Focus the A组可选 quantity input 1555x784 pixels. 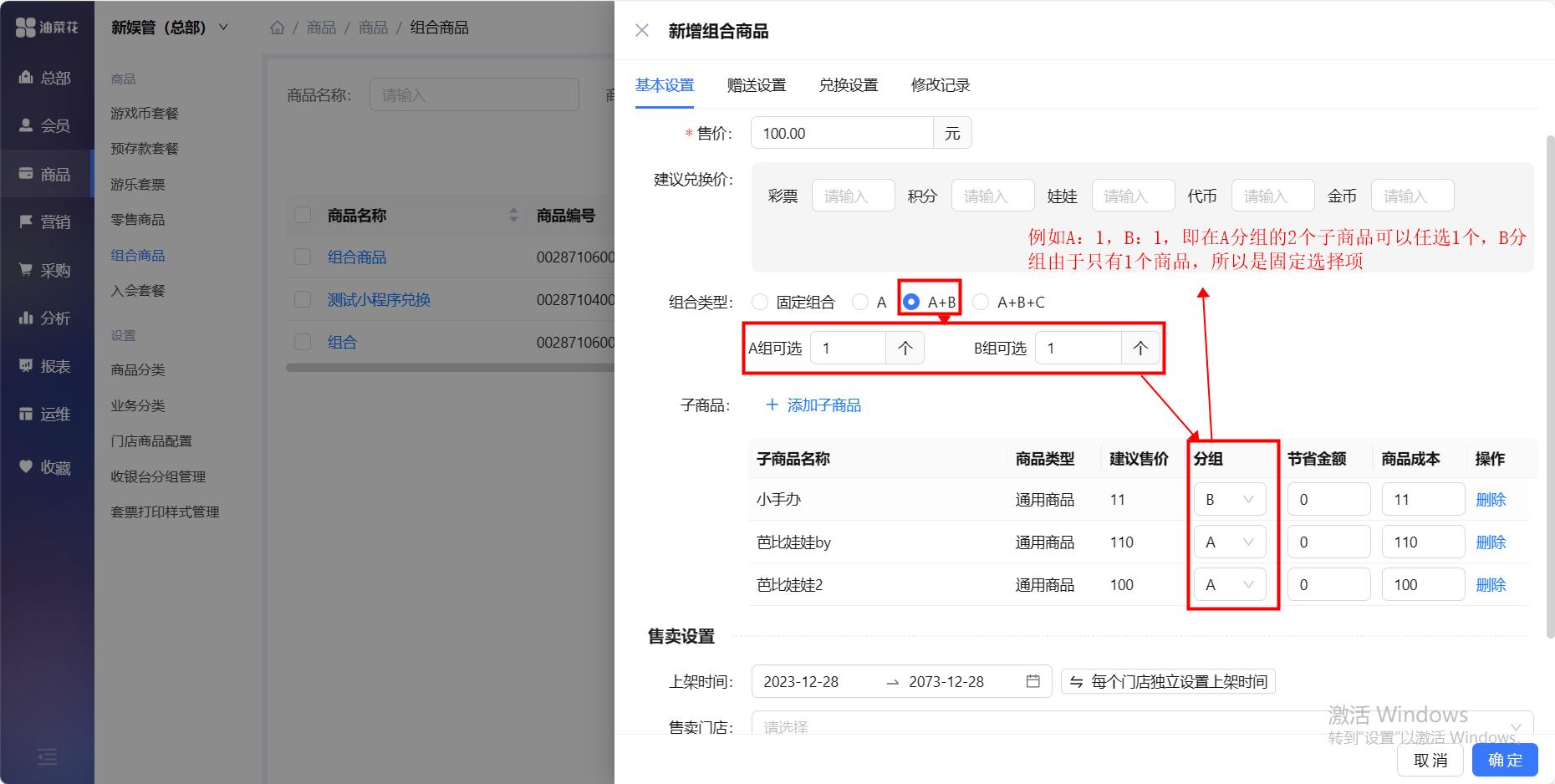(848, 348)
